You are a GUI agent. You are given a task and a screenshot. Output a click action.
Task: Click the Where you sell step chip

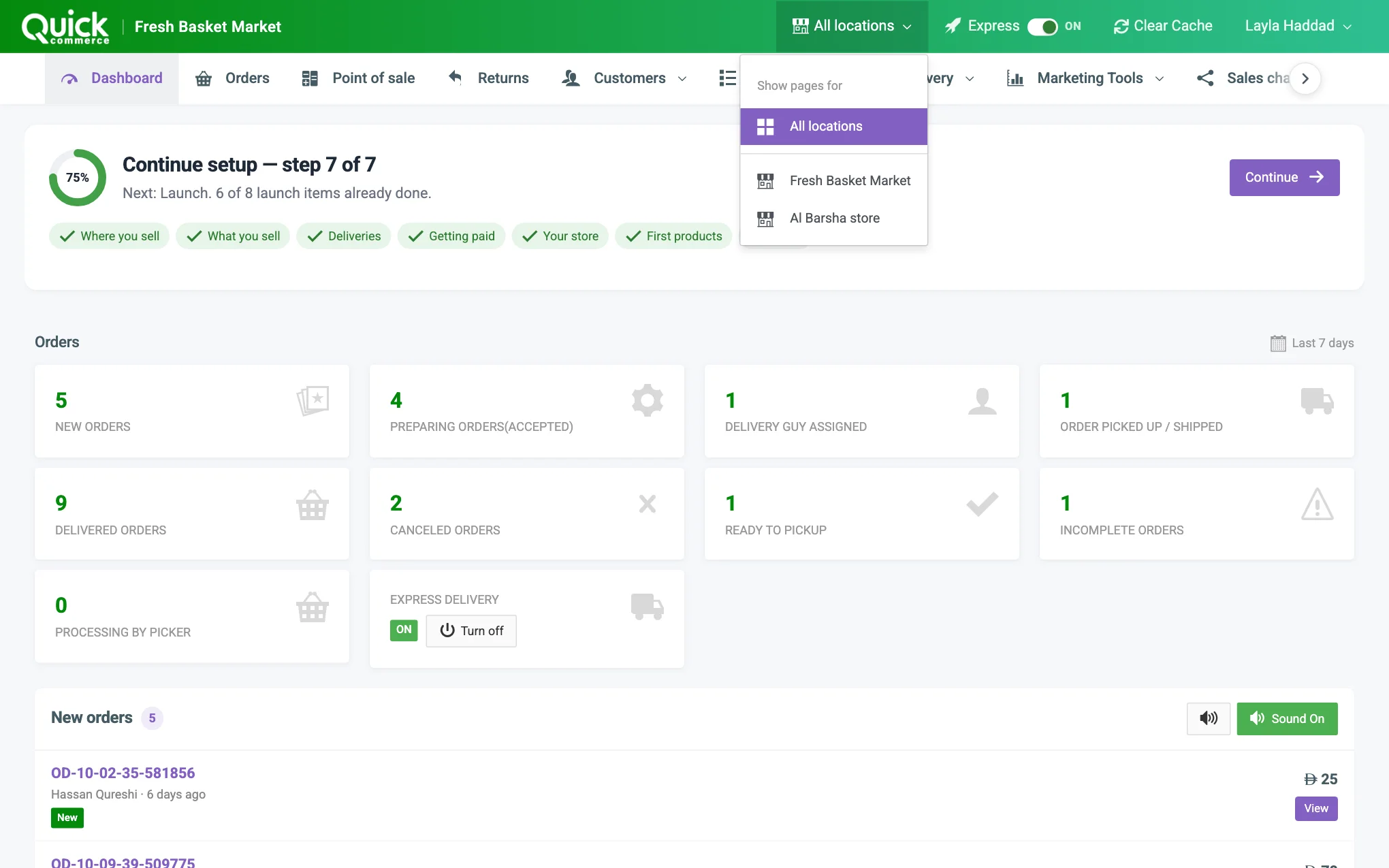pyautogui.click(x=109, y=236)
